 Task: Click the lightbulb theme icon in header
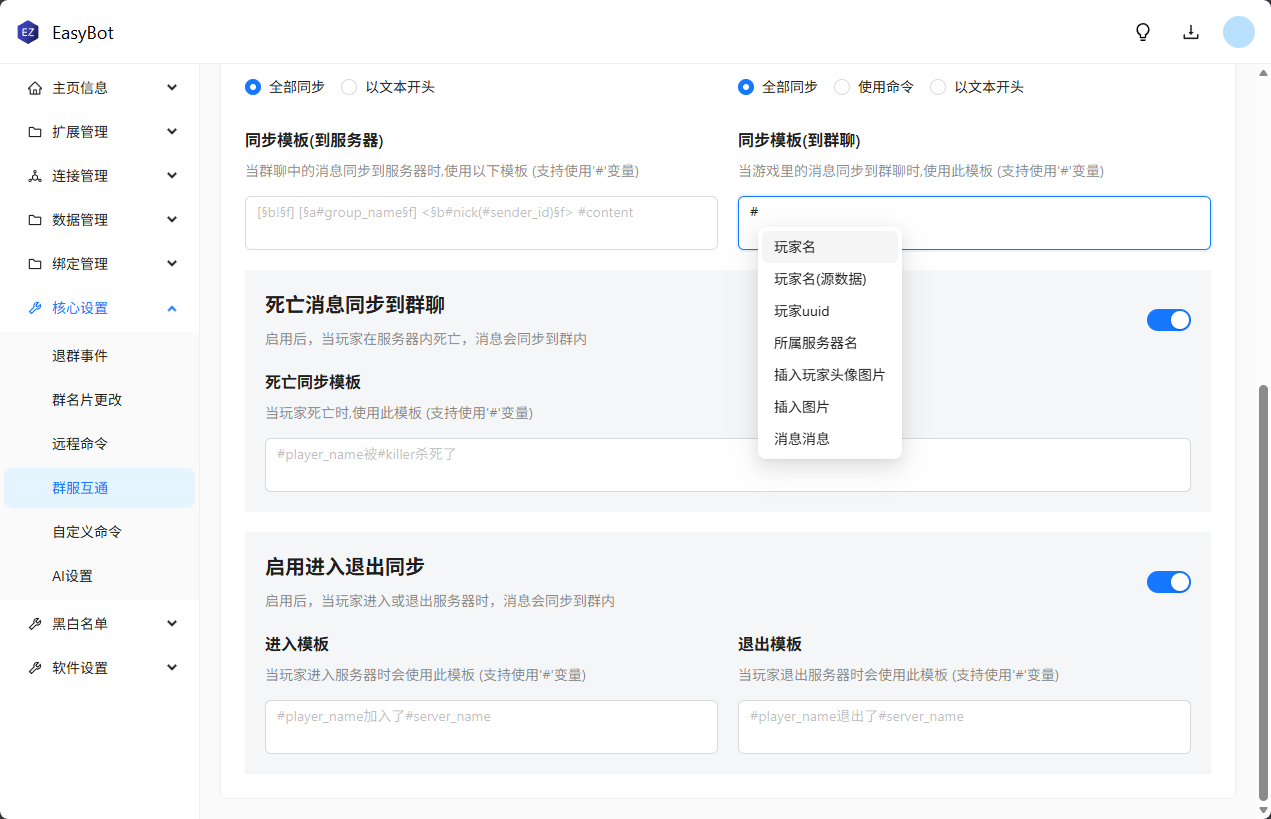point(1143,32)
